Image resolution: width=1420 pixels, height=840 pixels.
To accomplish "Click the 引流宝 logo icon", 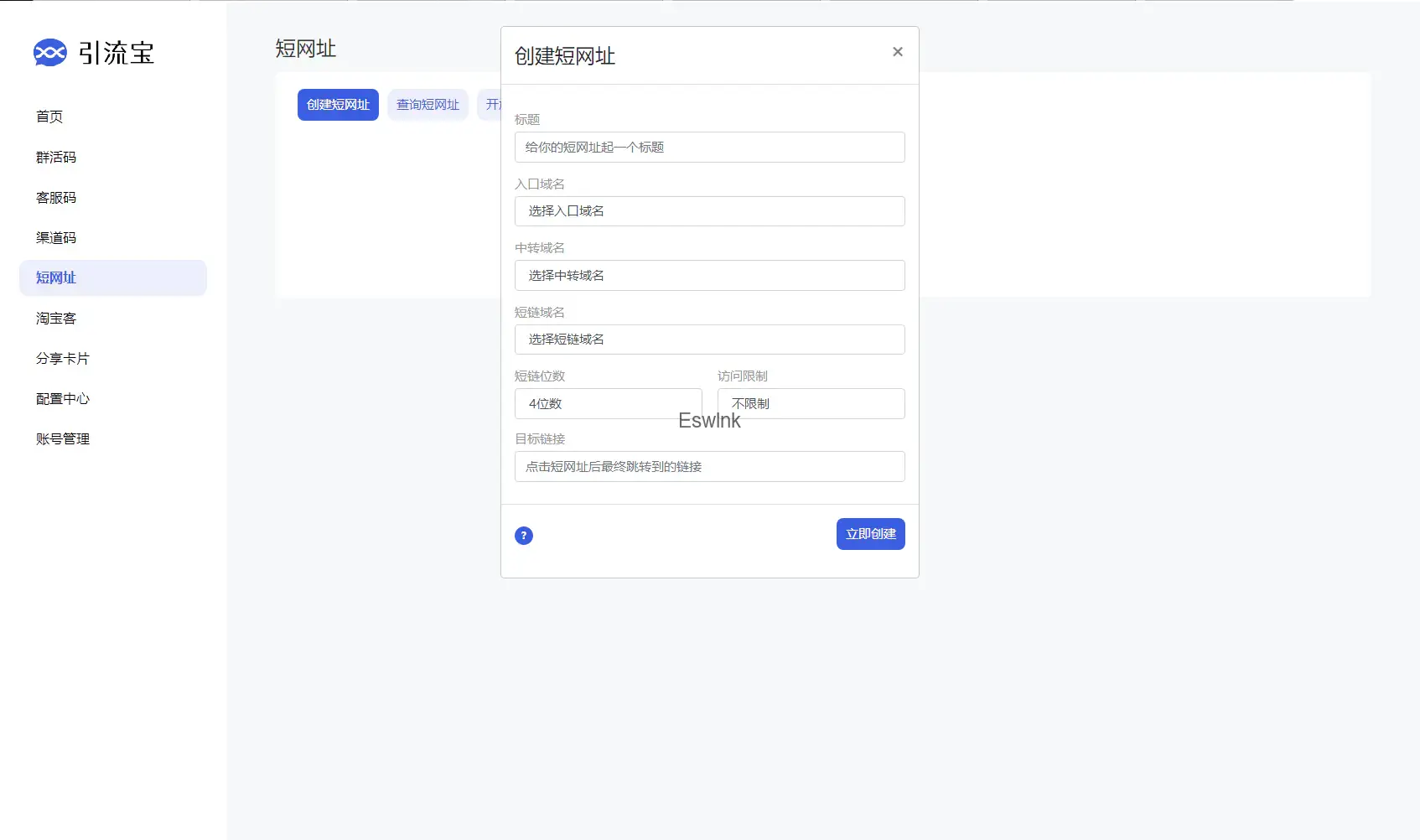I will pyautogui.click(x=49, y=53).
